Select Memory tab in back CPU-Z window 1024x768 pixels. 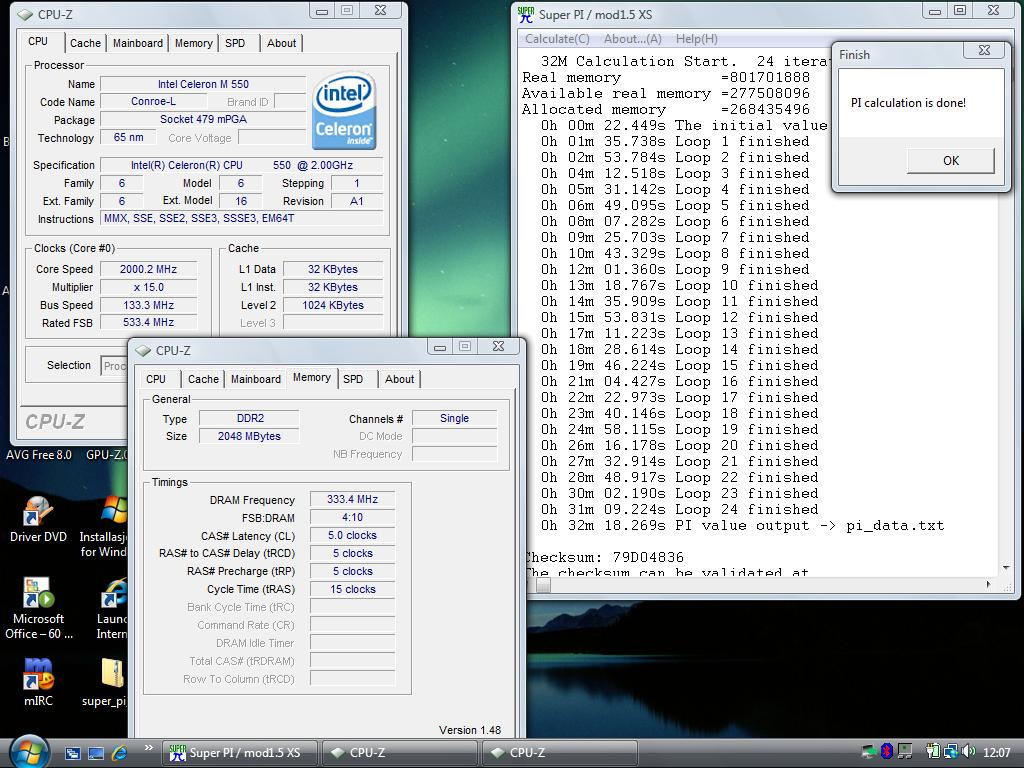click(193, 43)
